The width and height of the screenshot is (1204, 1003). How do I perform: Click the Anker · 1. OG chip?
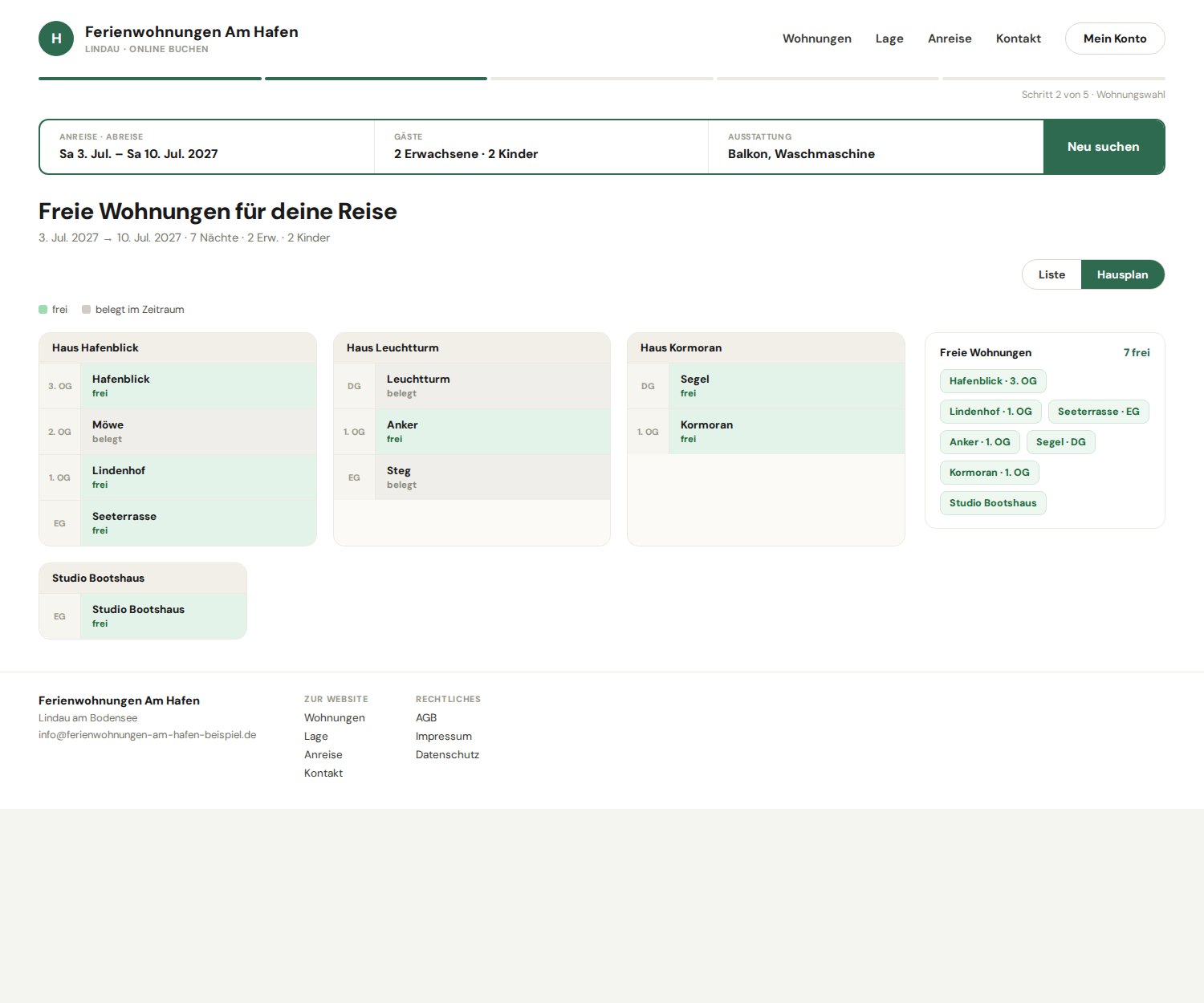(x=980, y=442)
